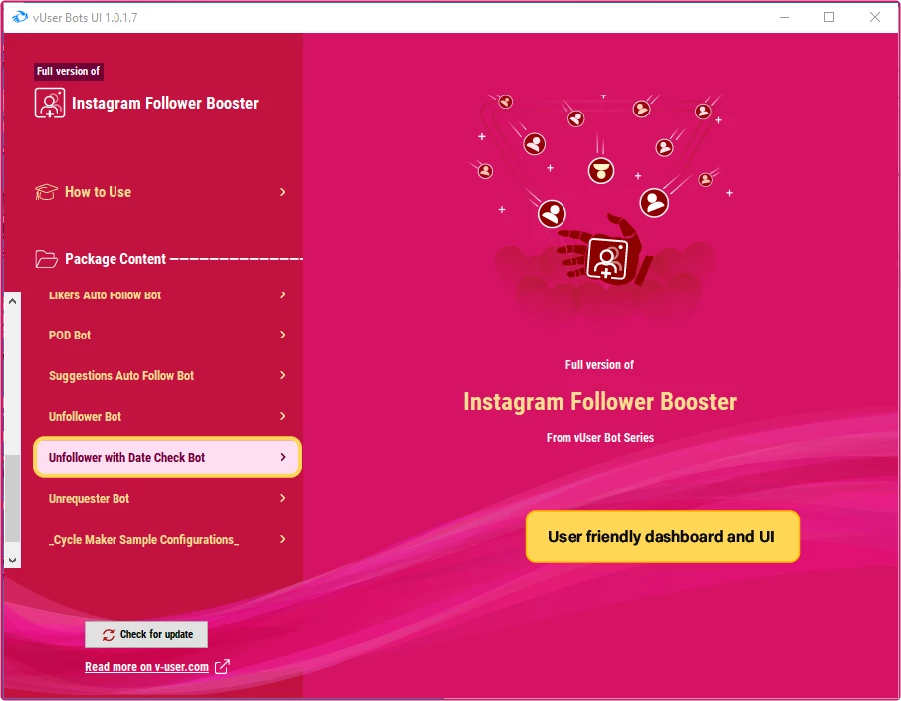Expand the Likers Auto Follow Bot arrow
This screenshot has height=701, width=901.
click(x=283, y=295)
